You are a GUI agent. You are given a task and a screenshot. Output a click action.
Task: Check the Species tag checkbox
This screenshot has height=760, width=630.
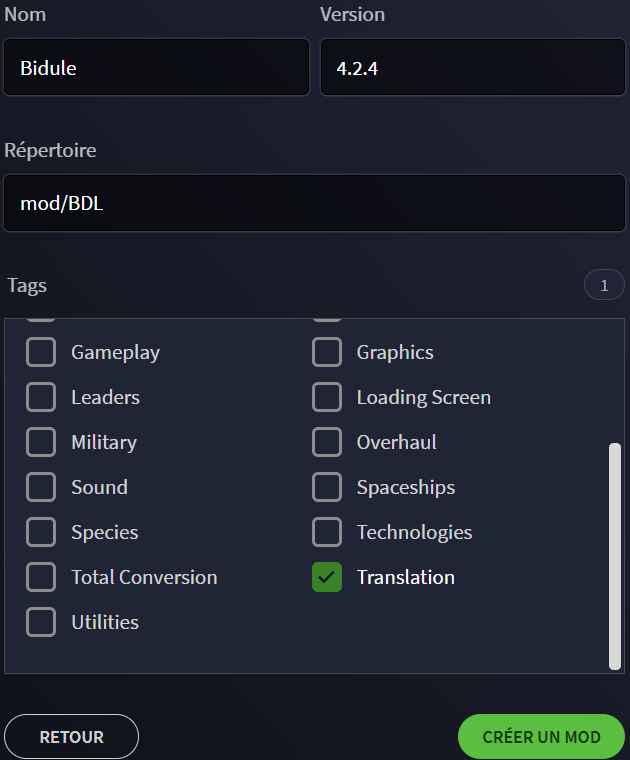pos(41,532)
